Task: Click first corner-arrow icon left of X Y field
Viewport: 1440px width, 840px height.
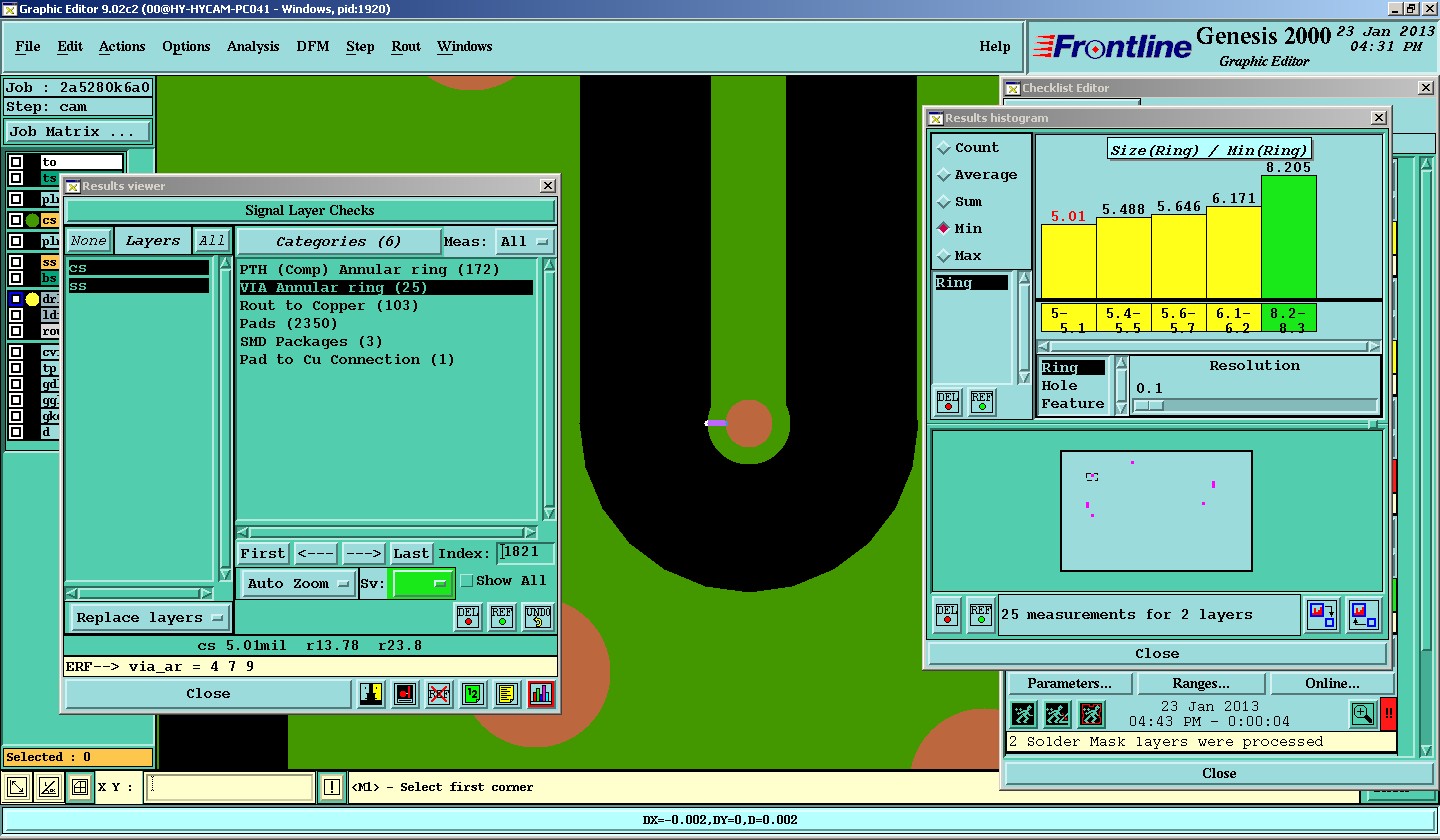Action: 17,788
